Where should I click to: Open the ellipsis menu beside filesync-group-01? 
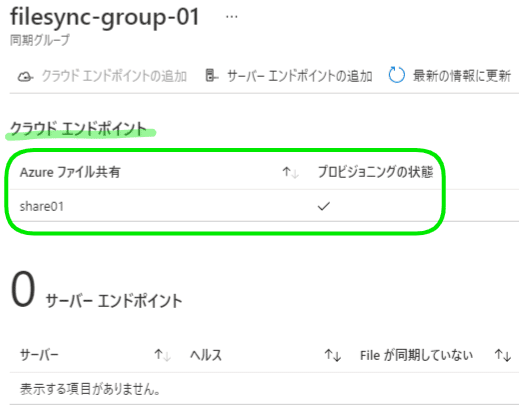pos(232,17)
